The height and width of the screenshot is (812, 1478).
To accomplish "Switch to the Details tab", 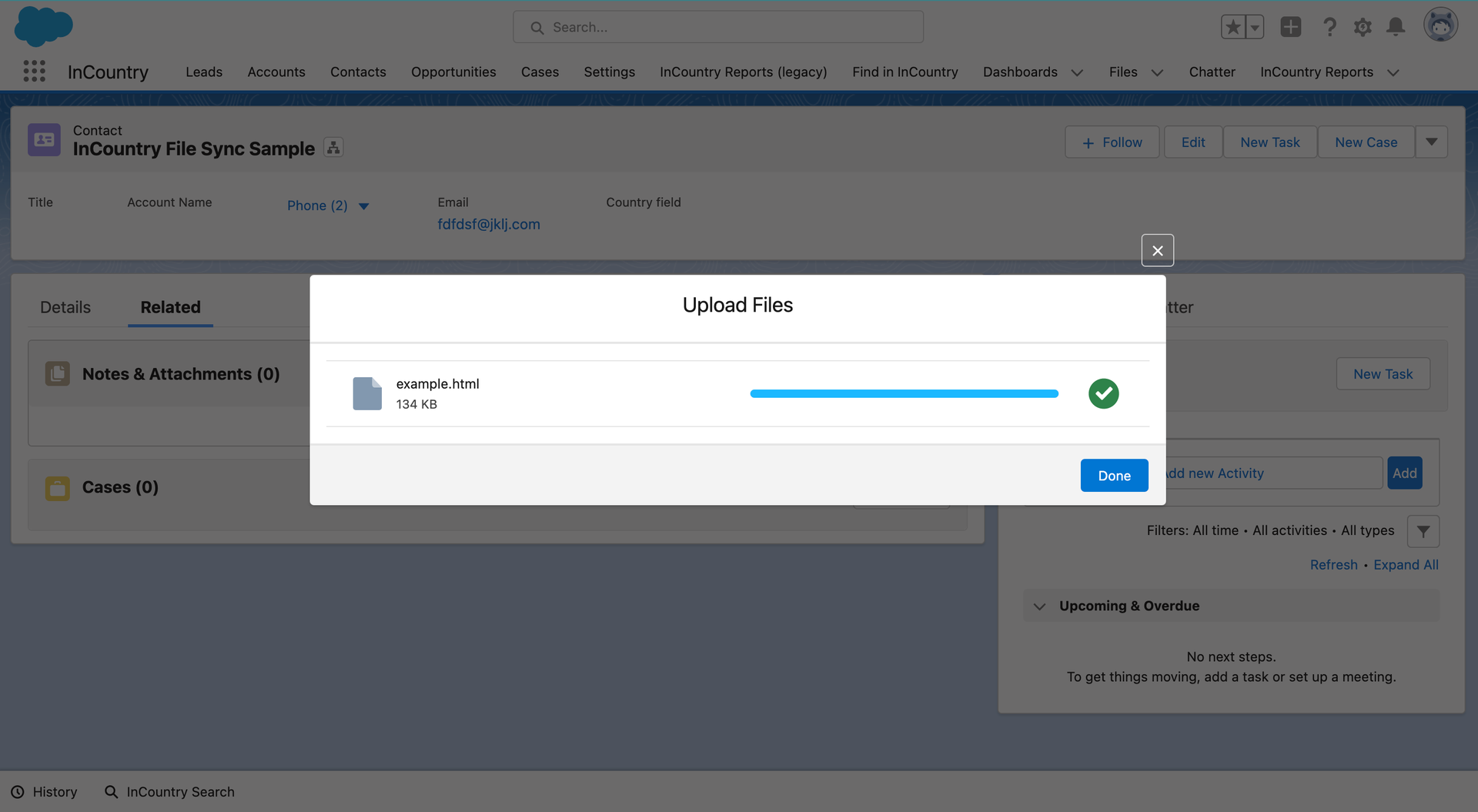I will pyautogui.click(x=65, y=307).
